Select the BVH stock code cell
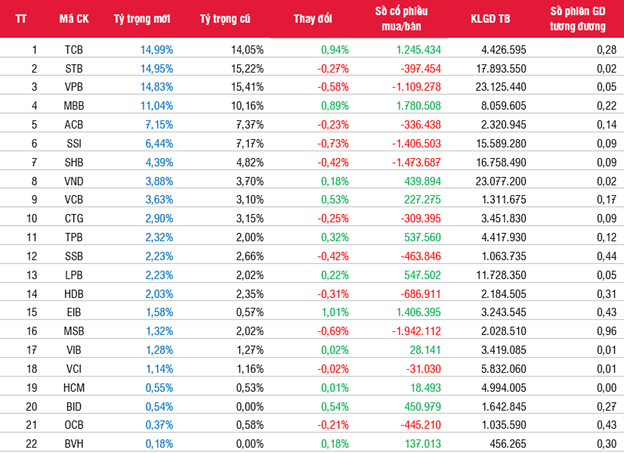The height and width of the screenshot is (453, 624). tap(74, 444)
